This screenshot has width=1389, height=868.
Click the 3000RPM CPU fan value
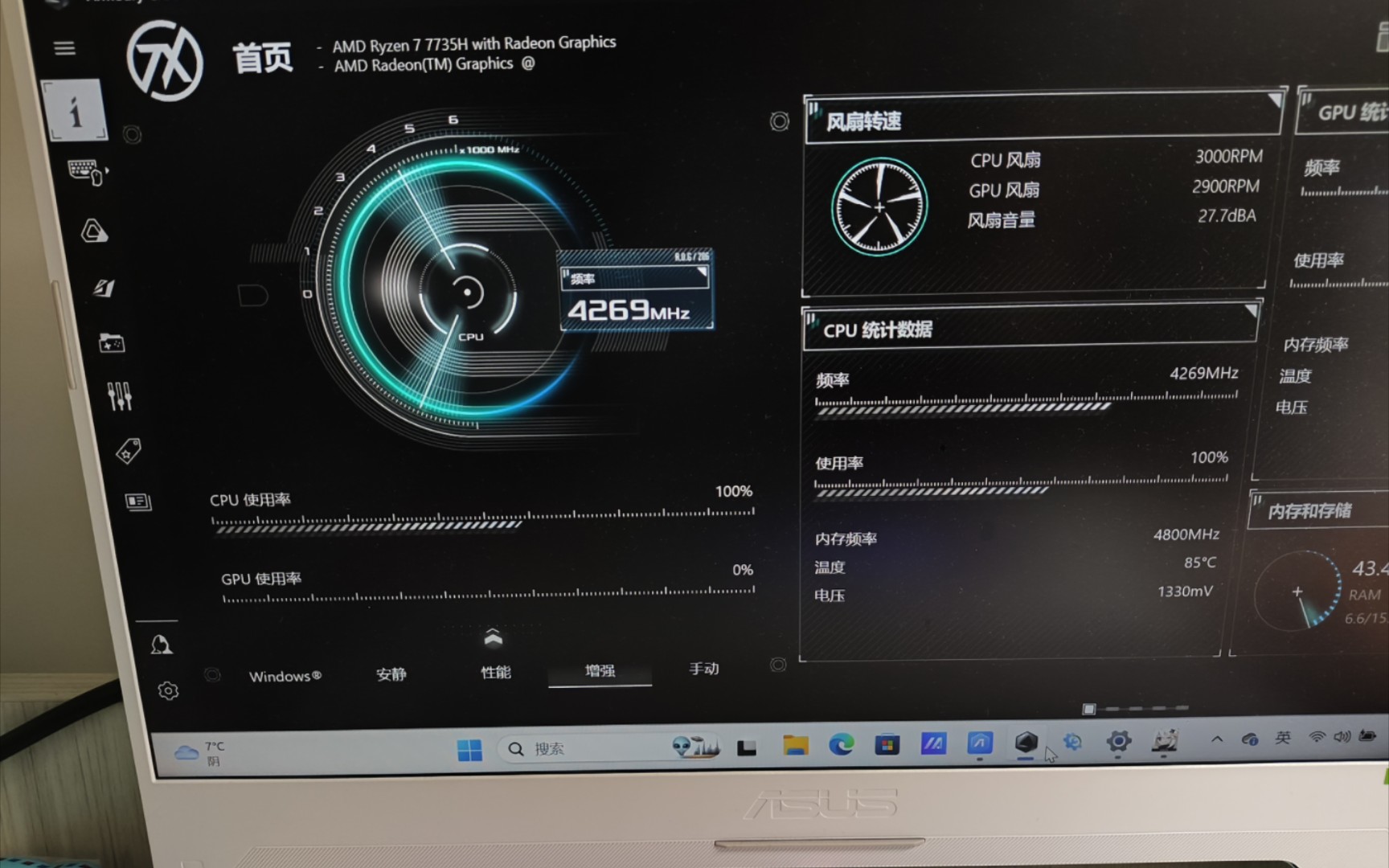click(1229, 156)
